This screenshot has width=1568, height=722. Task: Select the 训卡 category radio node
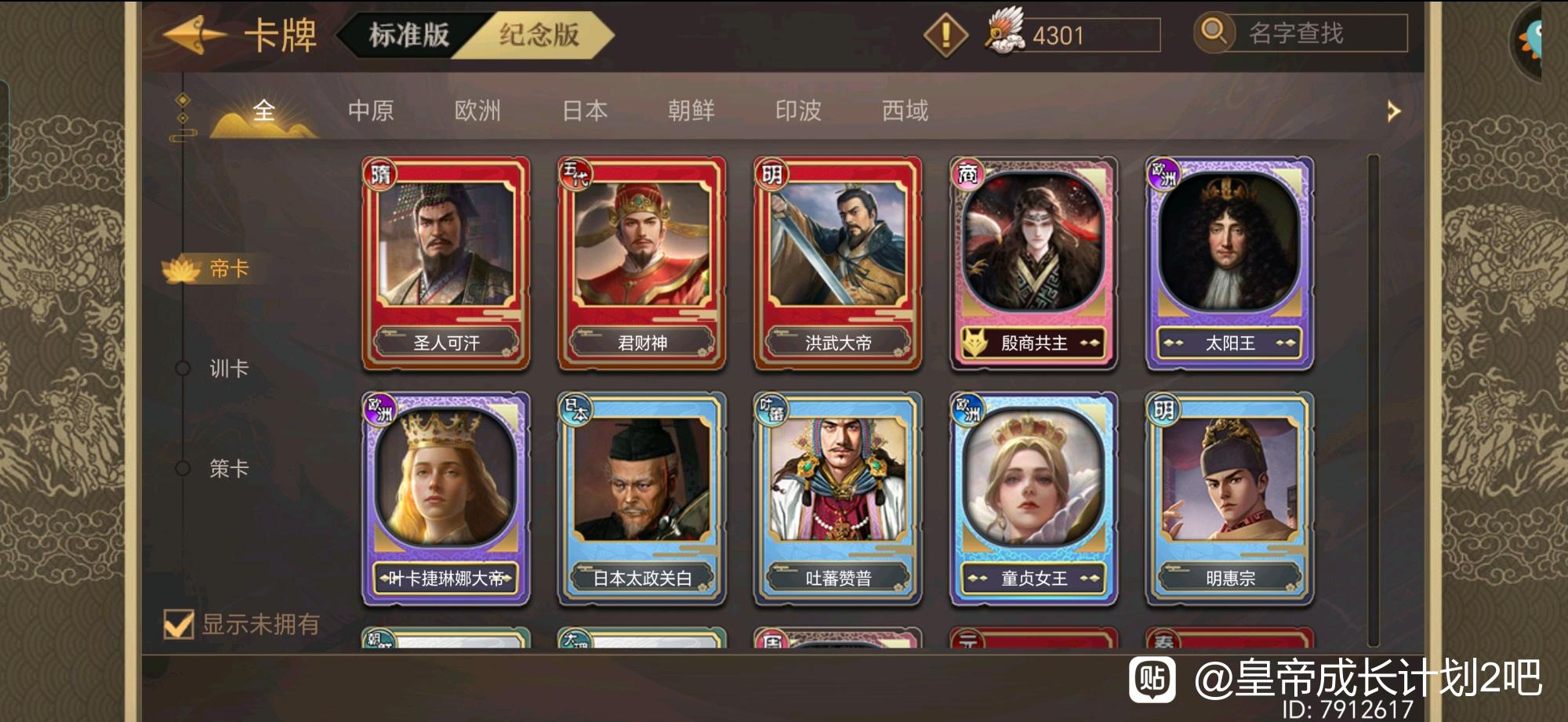183,368
